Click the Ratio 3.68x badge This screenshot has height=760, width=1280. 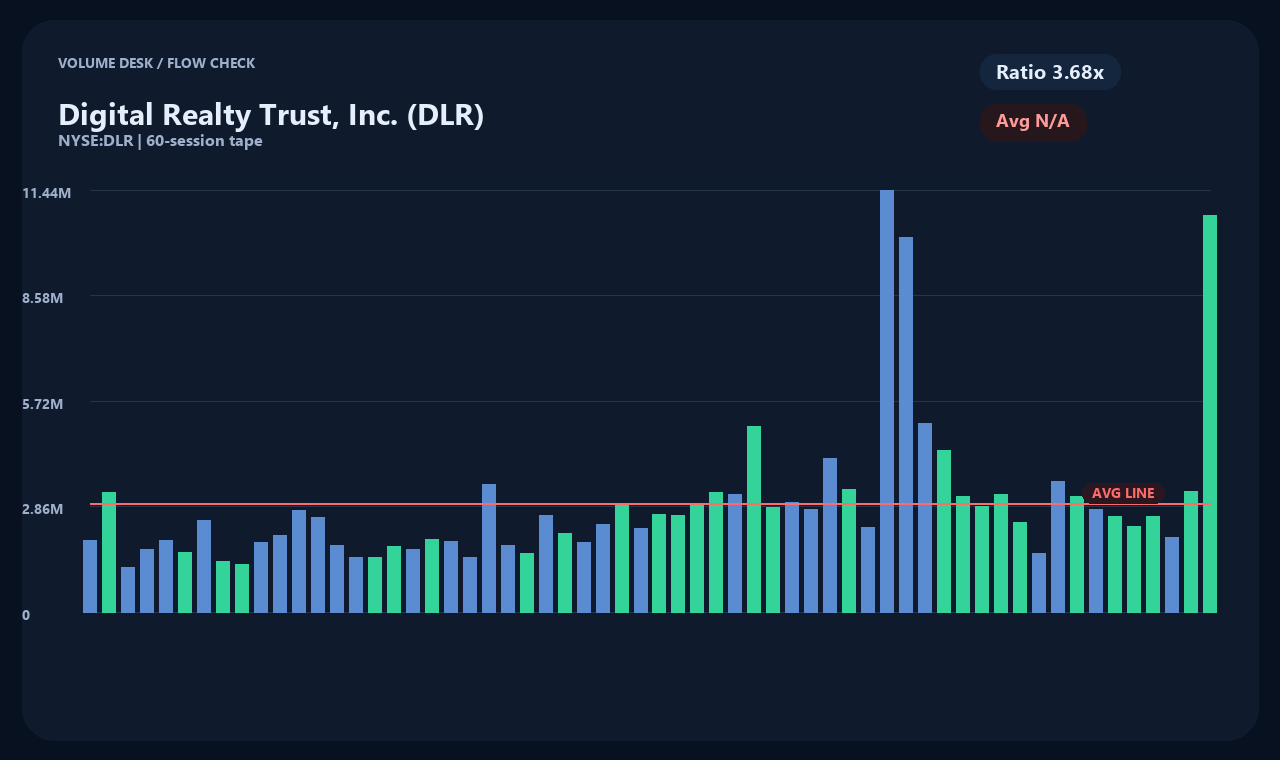pyautogui.click(x=1050, y=72)
